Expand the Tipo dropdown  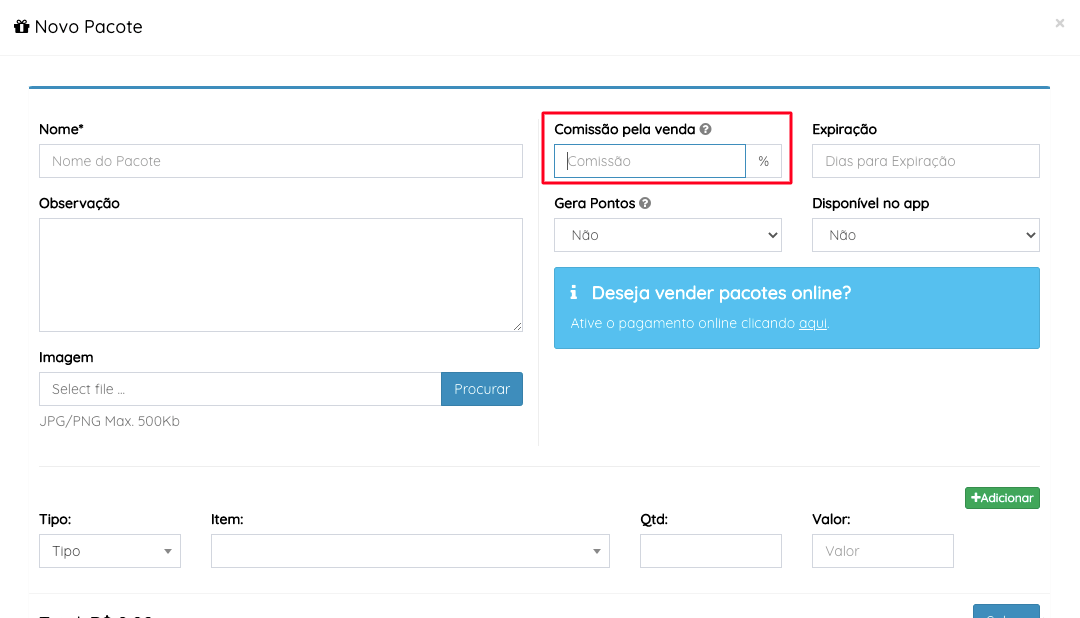point(110,551)
